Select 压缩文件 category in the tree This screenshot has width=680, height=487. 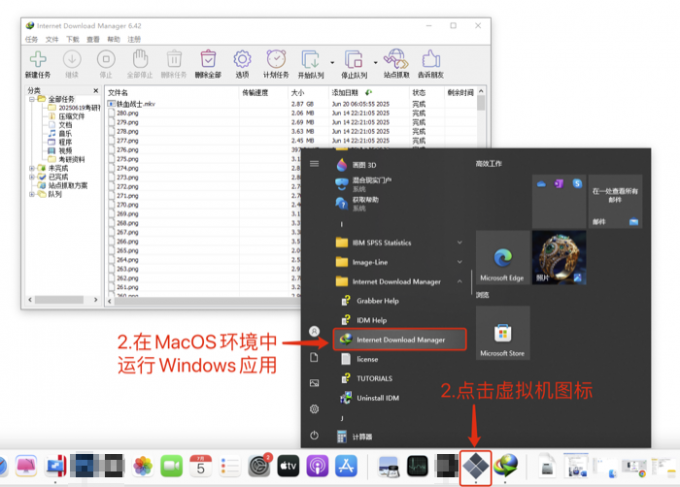click(72, 116)
